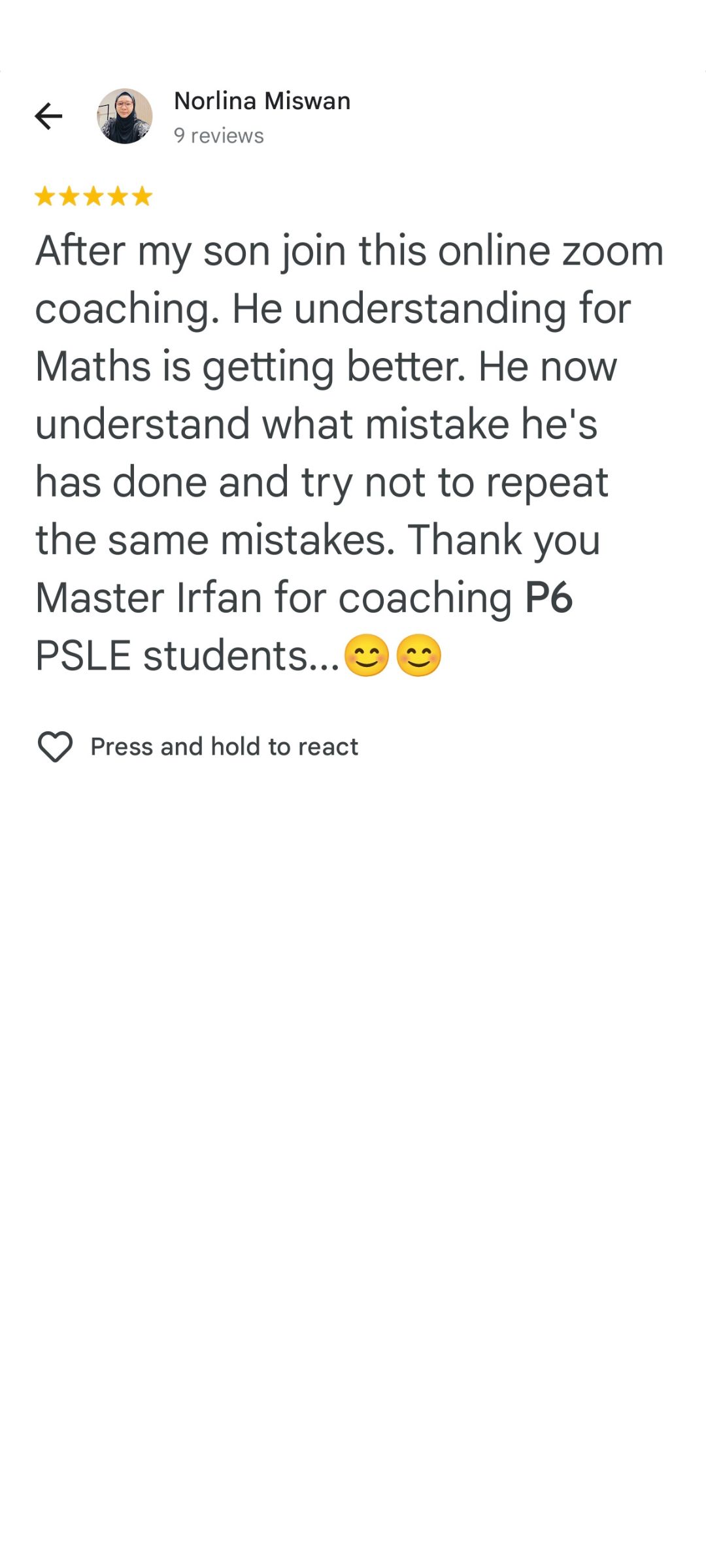This screenshot has height=1568, width=706.
Task: Tap the heart icon to like the review
Action: tap(55, 746)
